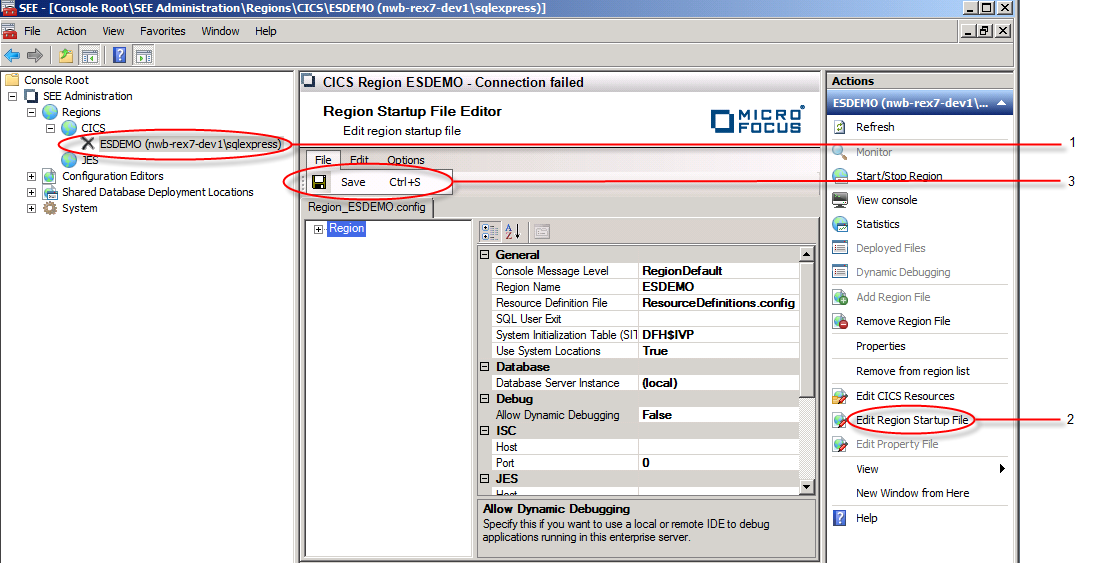Screen dimensions: 1100x563
Task: Click Properties in the Actions pane
Action: (880, 346)
